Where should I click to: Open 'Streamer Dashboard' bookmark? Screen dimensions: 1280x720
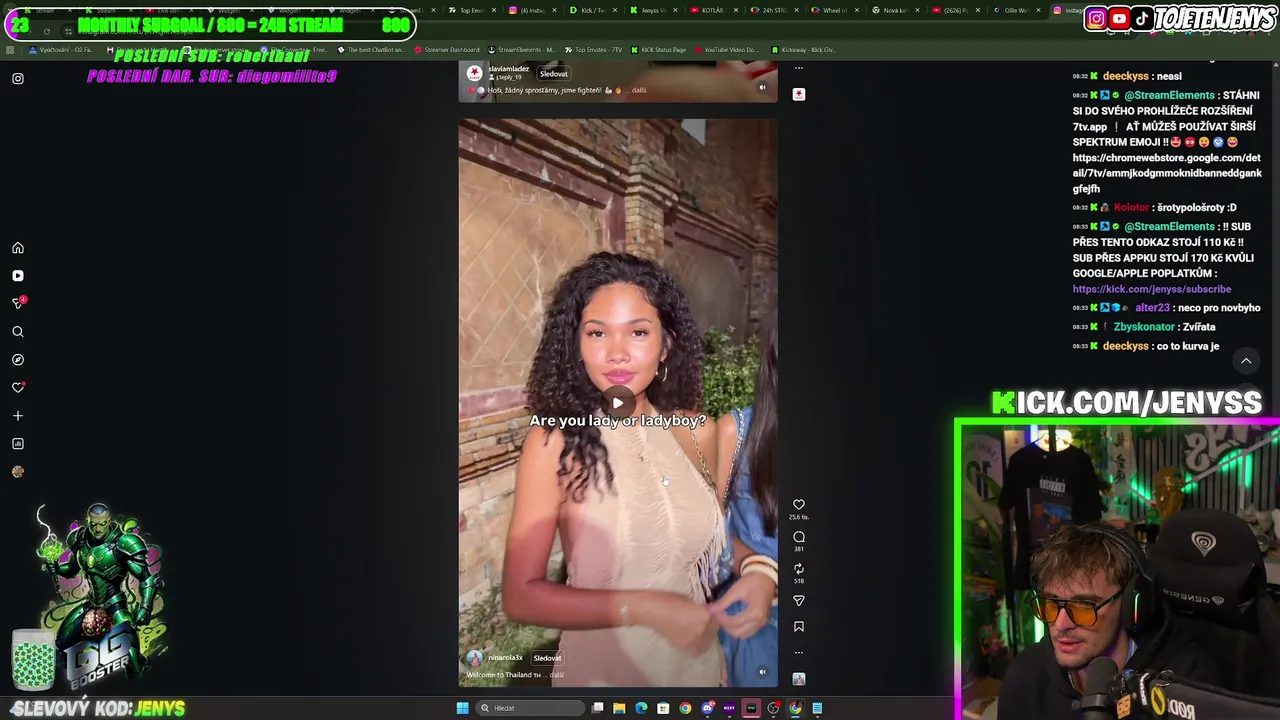tap(446, 50)
